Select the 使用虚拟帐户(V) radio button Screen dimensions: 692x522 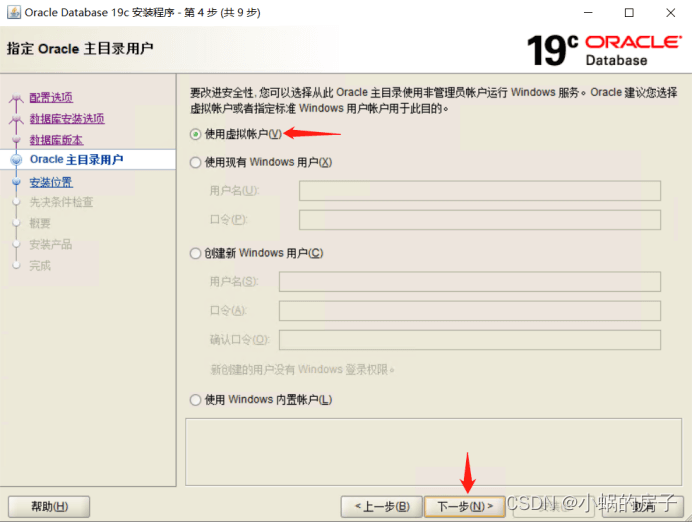click(x=196, y=134)
